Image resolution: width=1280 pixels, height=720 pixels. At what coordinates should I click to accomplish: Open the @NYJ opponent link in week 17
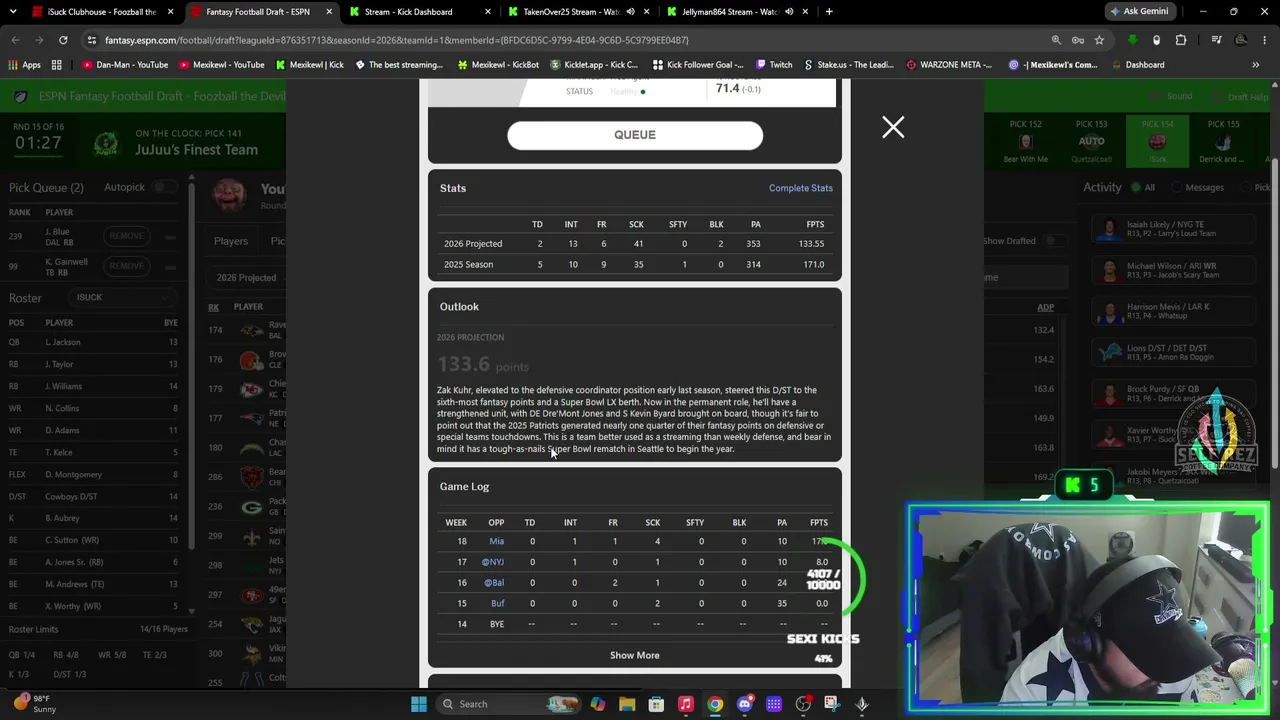493,562
